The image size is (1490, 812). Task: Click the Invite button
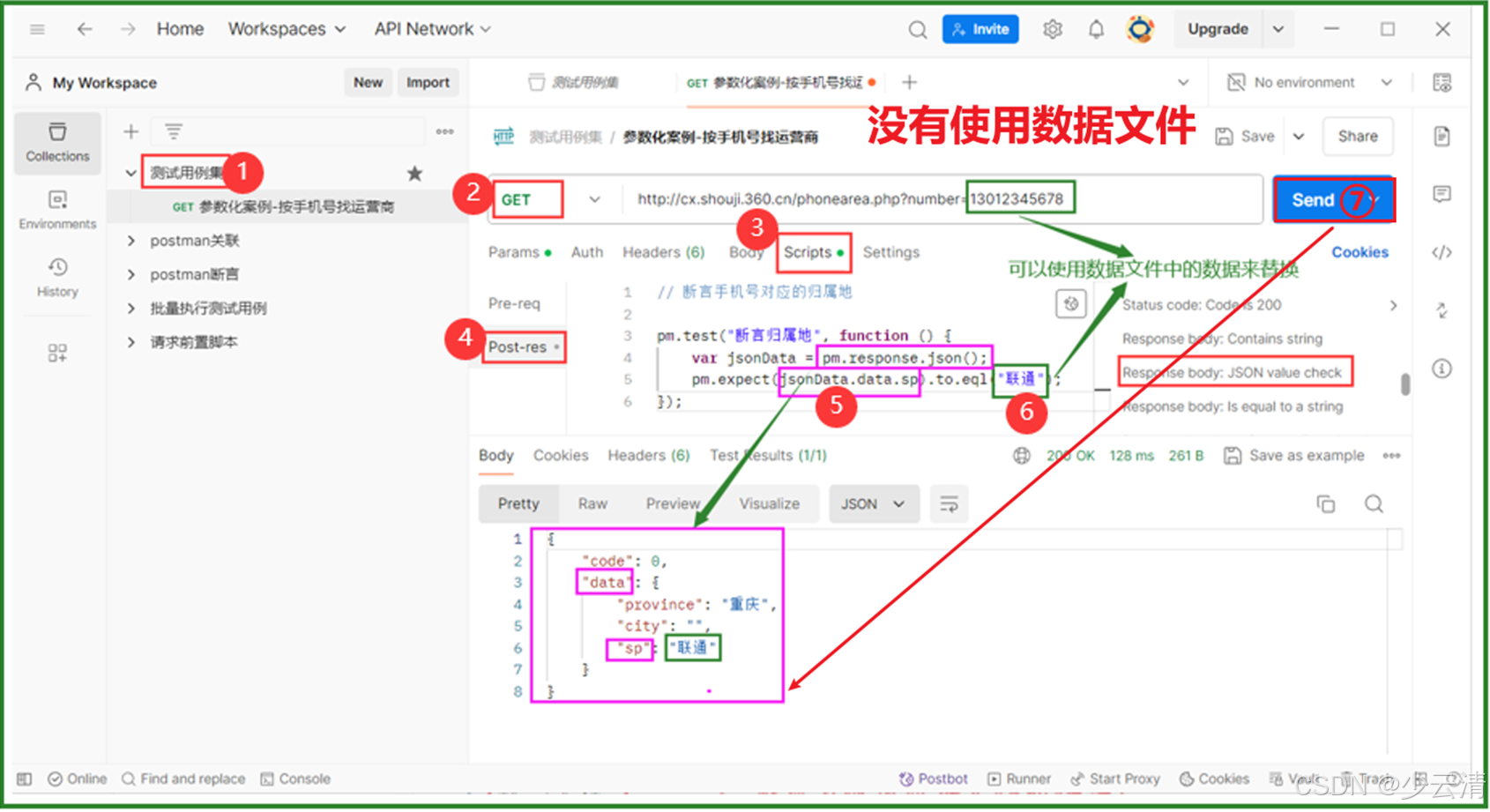[x=980, y=29]
